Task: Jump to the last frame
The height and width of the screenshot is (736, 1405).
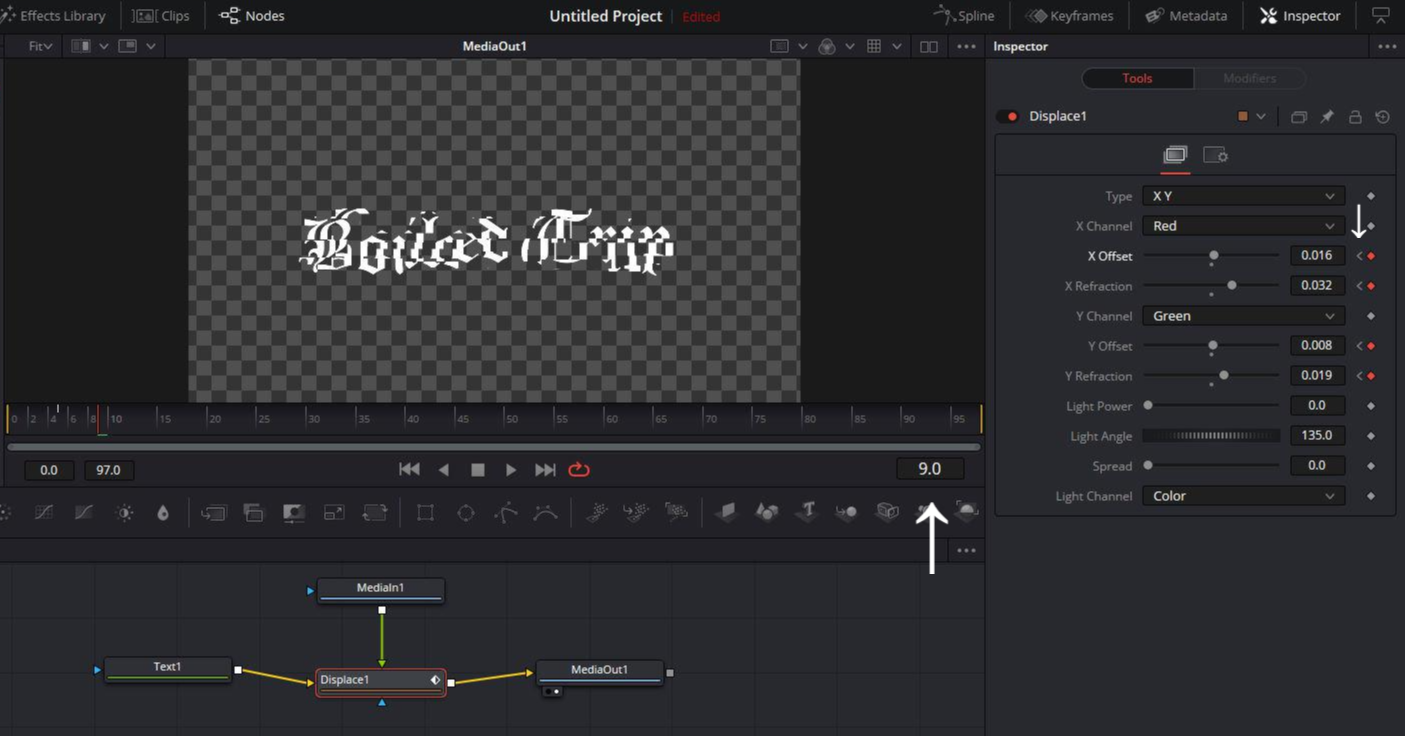Action: [545, 469]
